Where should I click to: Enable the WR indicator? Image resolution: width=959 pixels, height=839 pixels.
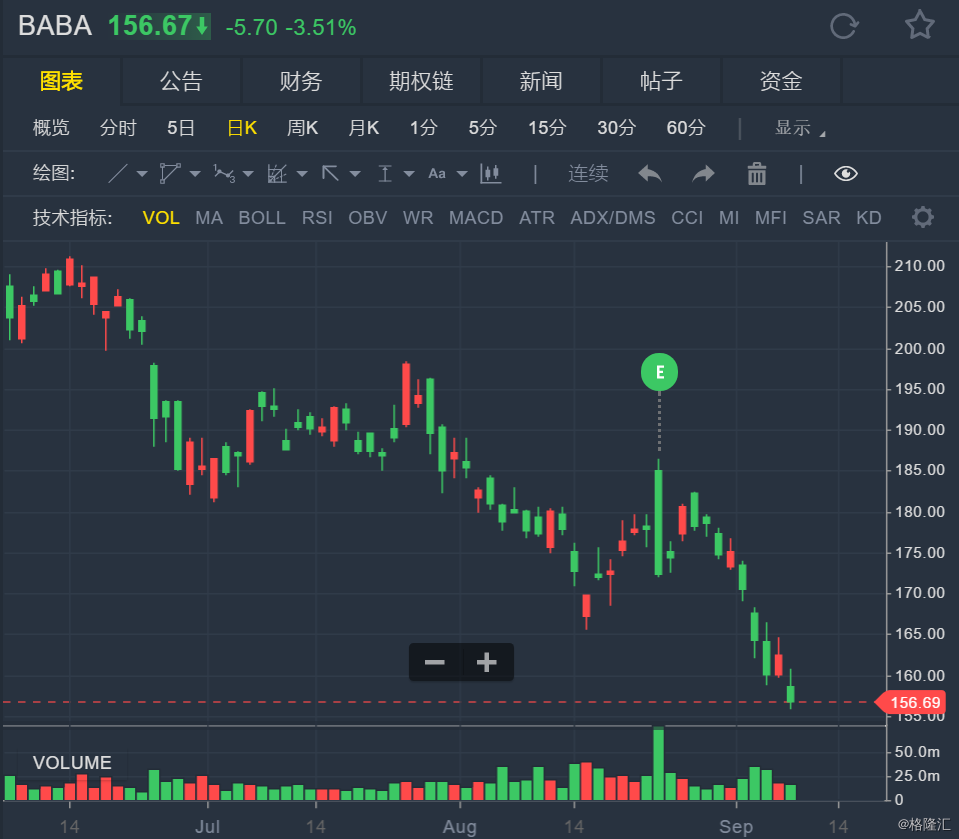point(418,218)
